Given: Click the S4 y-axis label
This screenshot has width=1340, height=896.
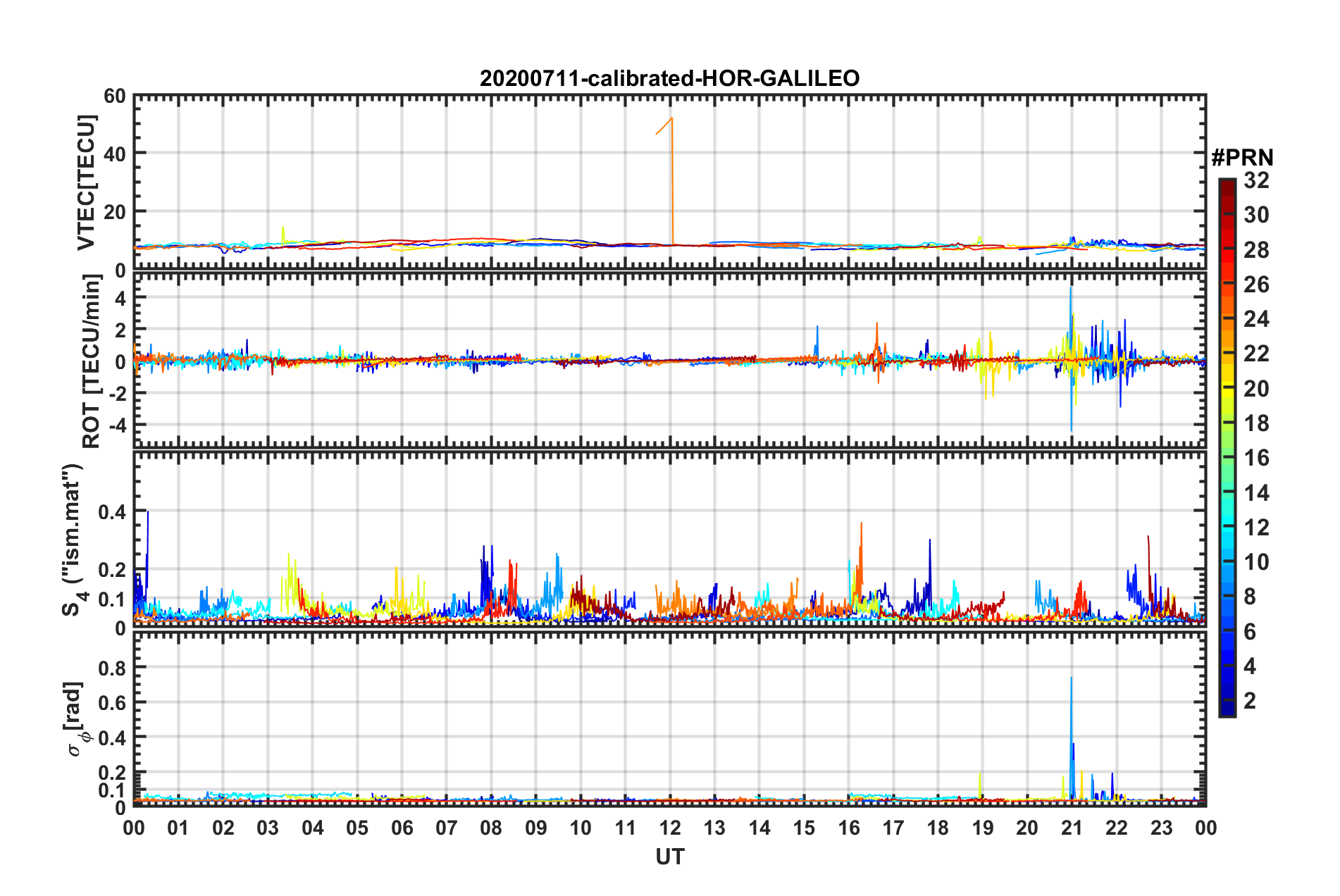Looking at the screenshot, I should (x=73, y=540).
